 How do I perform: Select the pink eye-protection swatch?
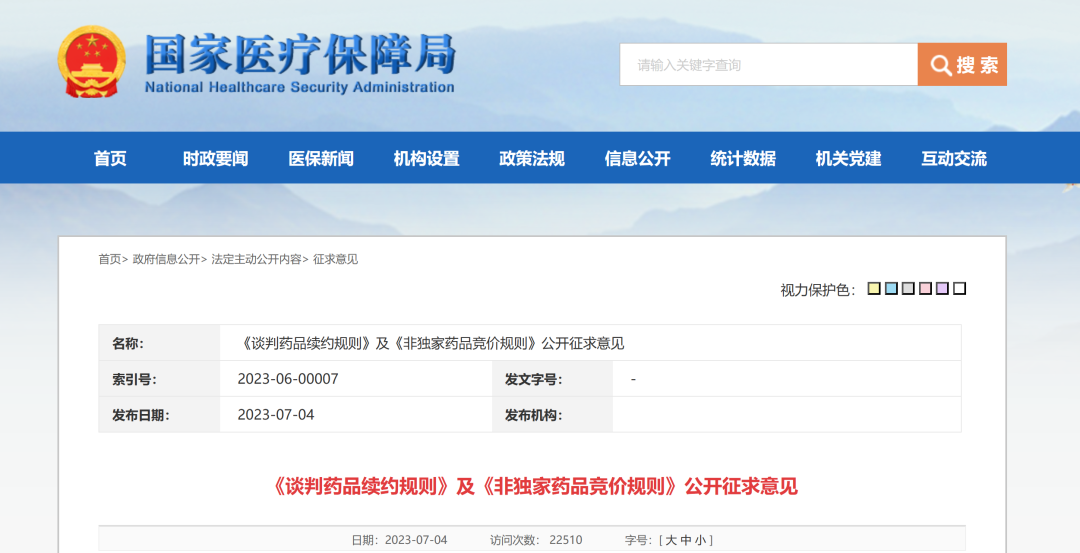pos(925,289)
